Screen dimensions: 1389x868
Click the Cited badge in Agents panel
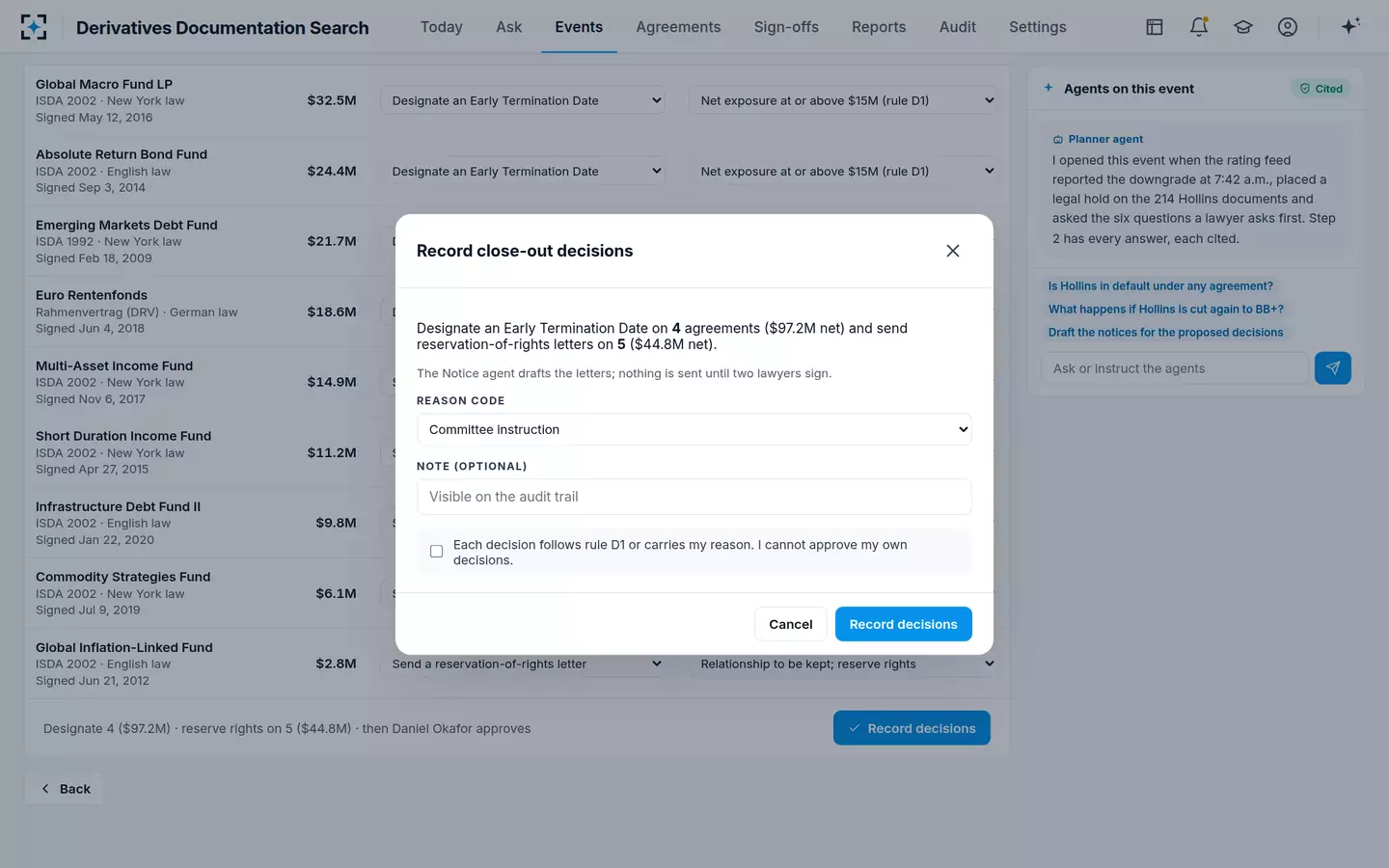(1321, 89)
